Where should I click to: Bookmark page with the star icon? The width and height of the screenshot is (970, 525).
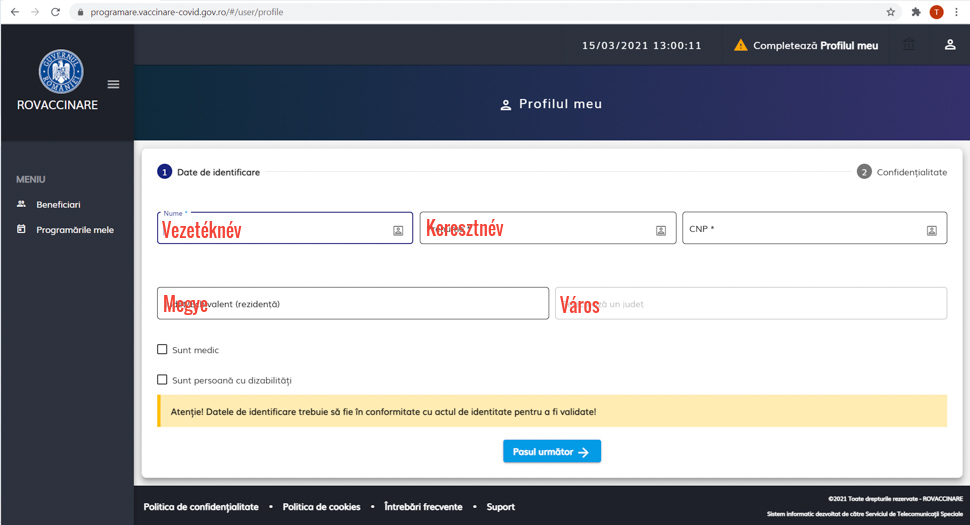coord(890,12)
